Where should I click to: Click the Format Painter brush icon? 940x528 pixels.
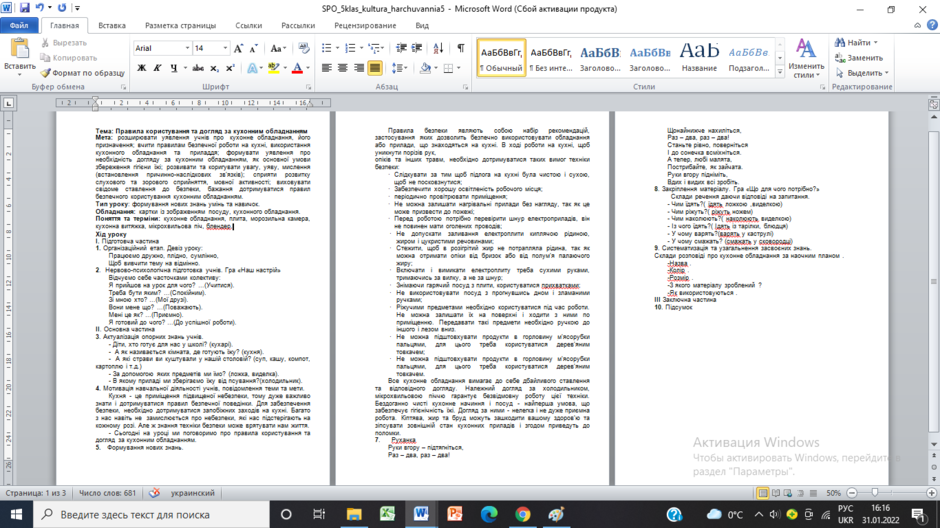pos(46,73)
